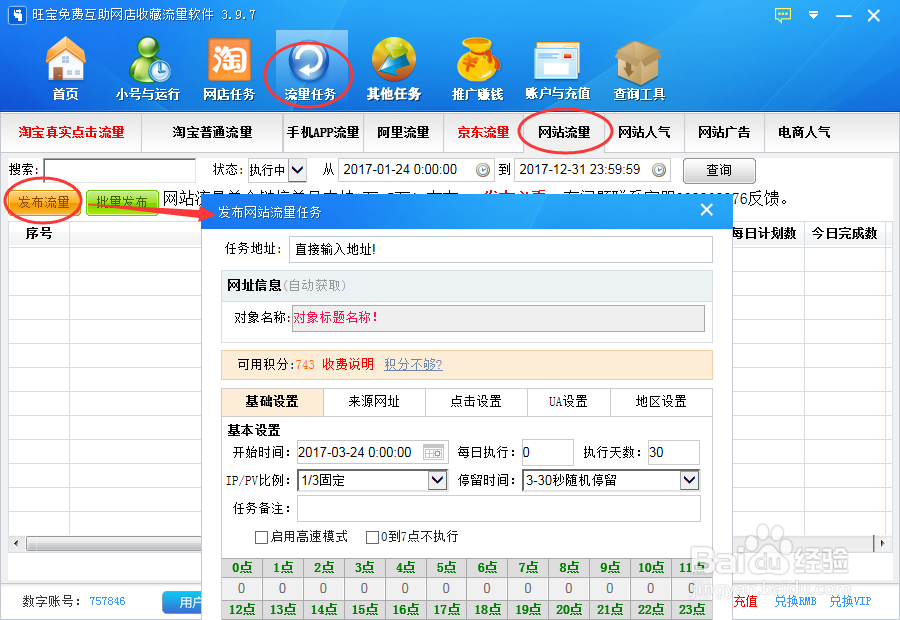The image size is (900, 620).
Task: Open the title bar dropdown menu arrow
Action: pos(813,15)
